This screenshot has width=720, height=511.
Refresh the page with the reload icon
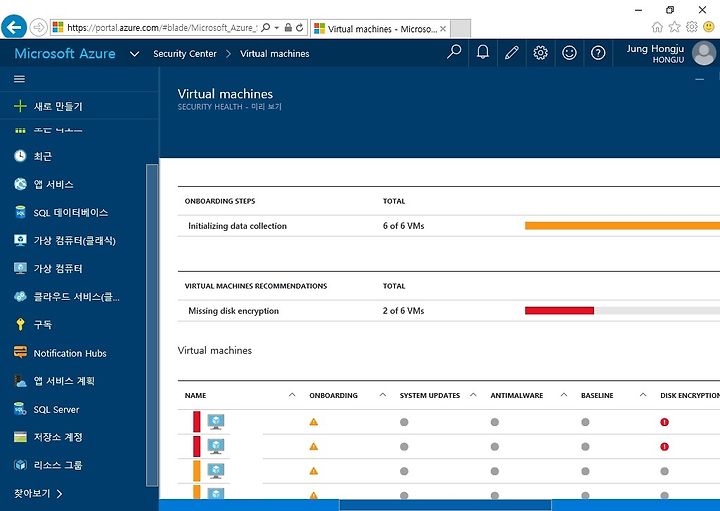pyautogui.click(x=300, y=28)
